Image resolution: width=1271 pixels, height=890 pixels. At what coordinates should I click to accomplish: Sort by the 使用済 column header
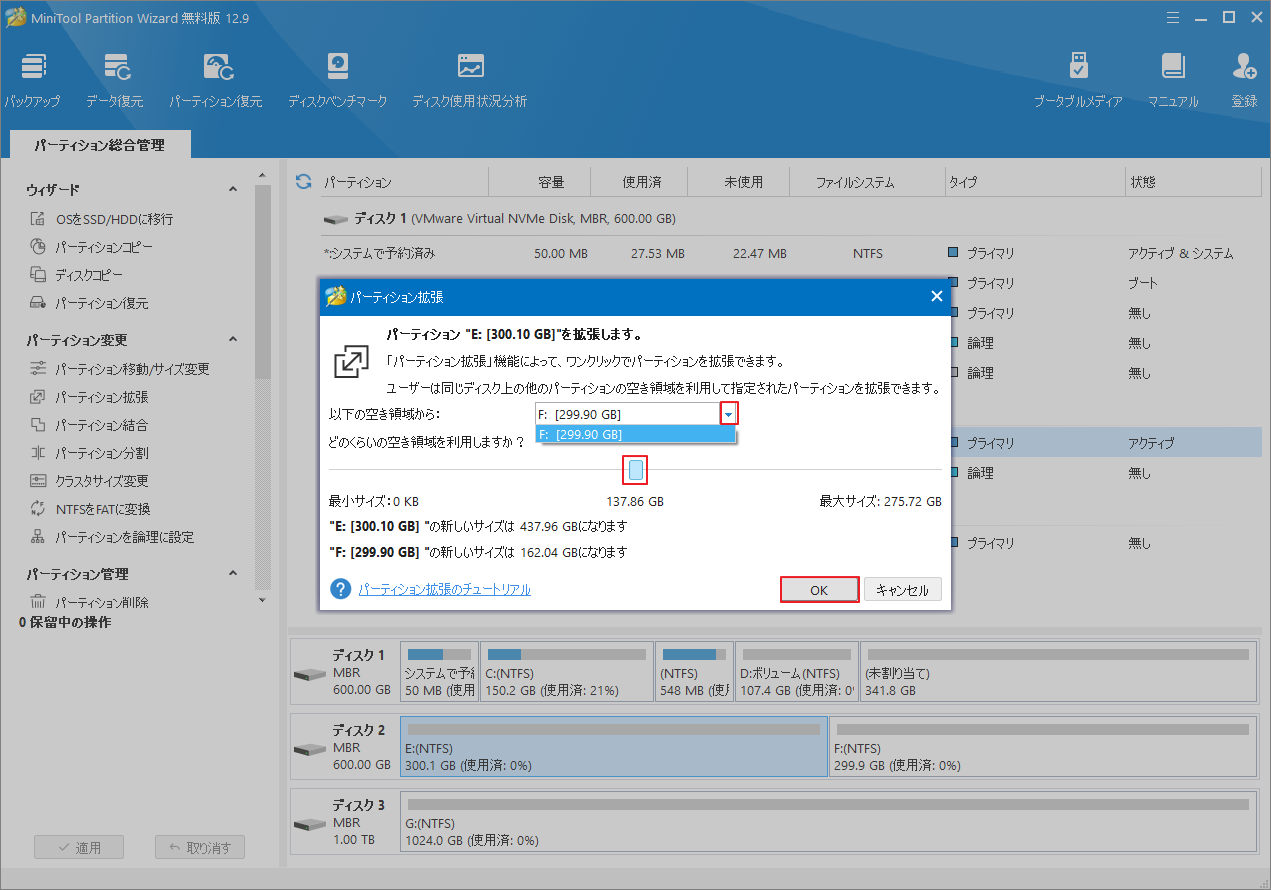click(641, 182)
